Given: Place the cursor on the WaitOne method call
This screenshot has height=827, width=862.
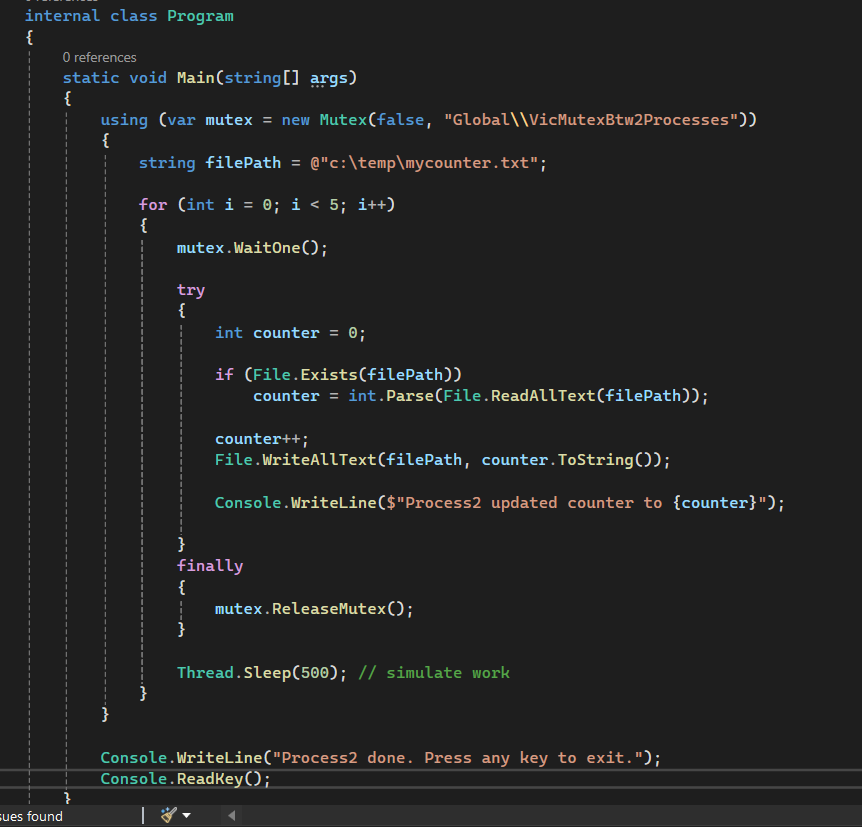Looking at the screenshot, I should pos(267,248).
